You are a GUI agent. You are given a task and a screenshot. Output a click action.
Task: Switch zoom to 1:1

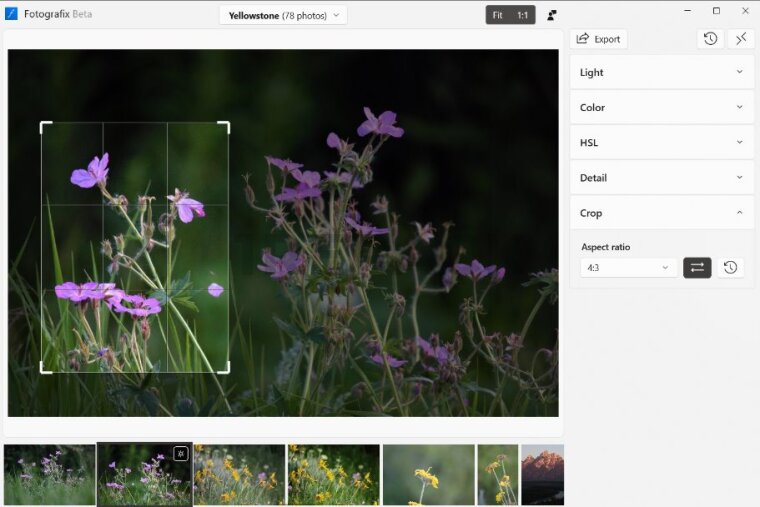point(522,15)
